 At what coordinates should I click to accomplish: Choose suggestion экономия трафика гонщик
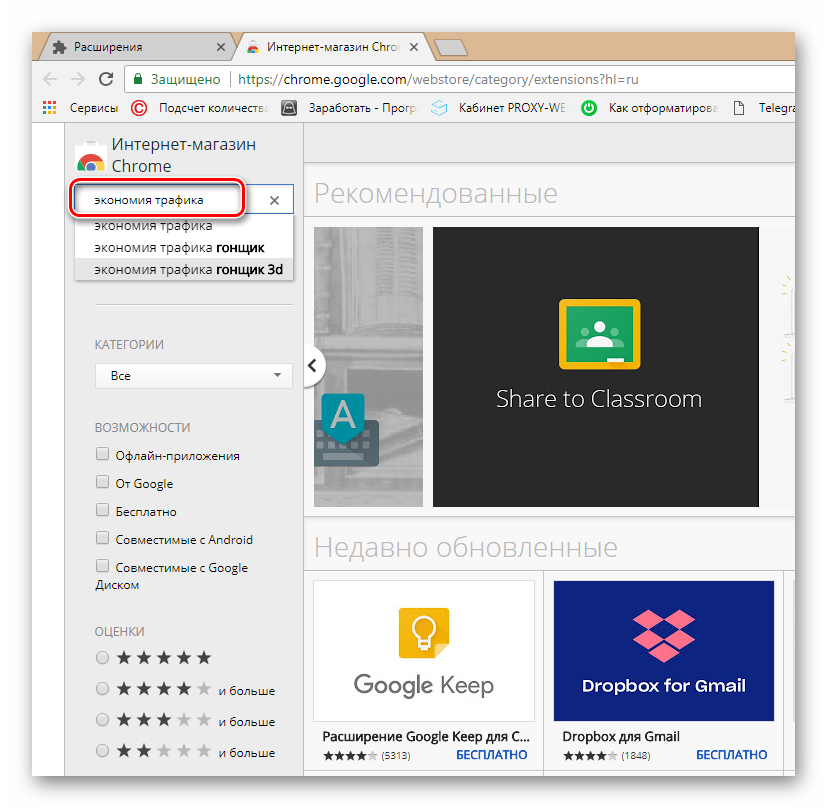tap(184, 247)
